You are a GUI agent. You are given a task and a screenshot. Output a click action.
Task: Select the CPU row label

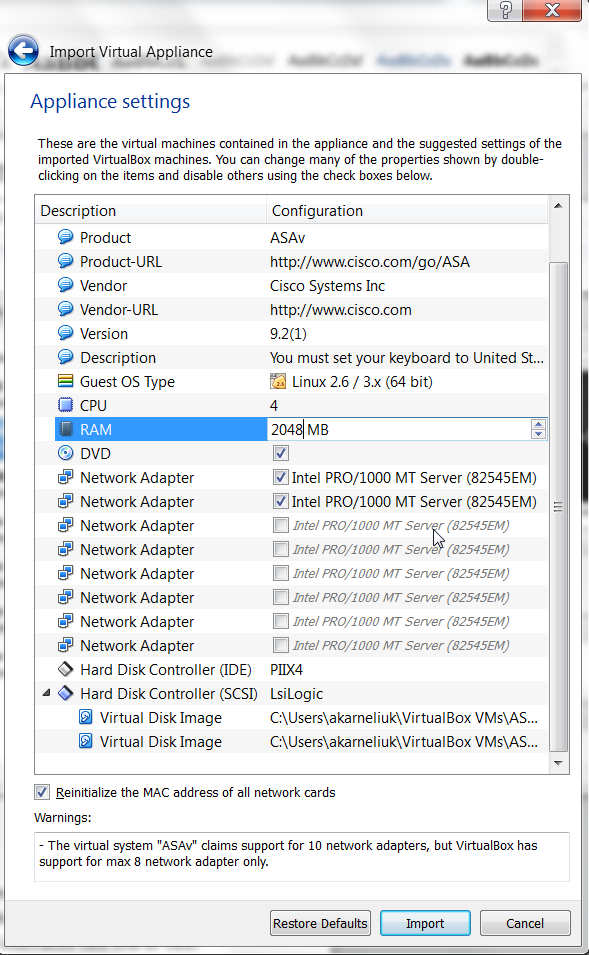coord(93,406)
